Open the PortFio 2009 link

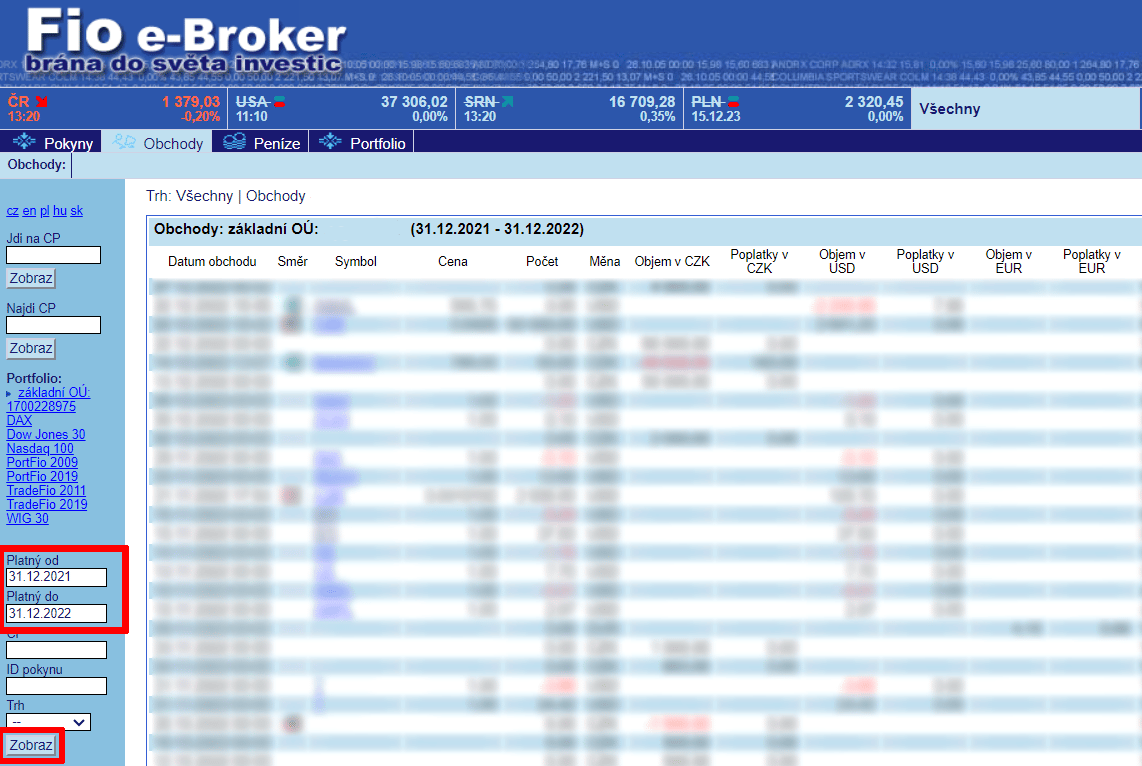(x=42, y=462)
